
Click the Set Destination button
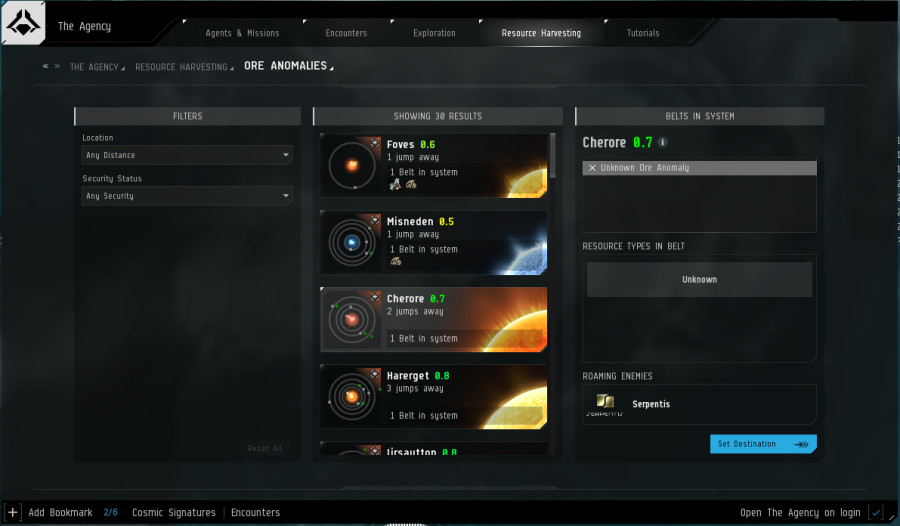763,444
